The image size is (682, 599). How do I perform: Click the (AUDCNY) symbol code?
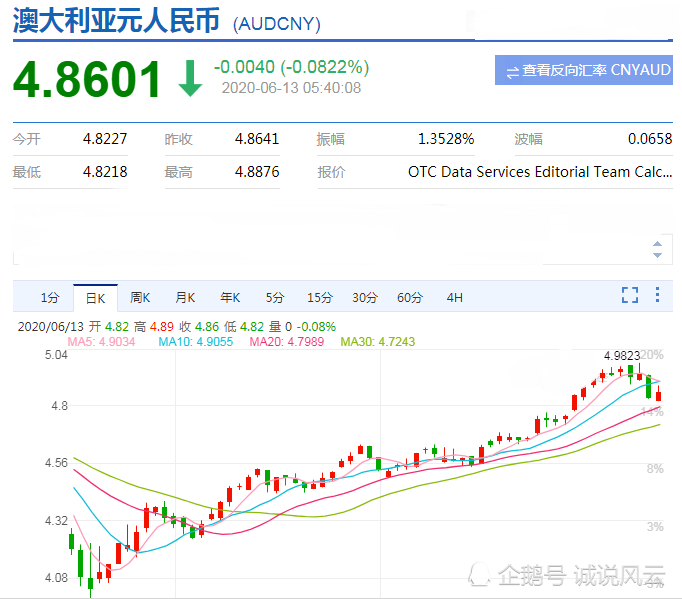pos(277,23)
